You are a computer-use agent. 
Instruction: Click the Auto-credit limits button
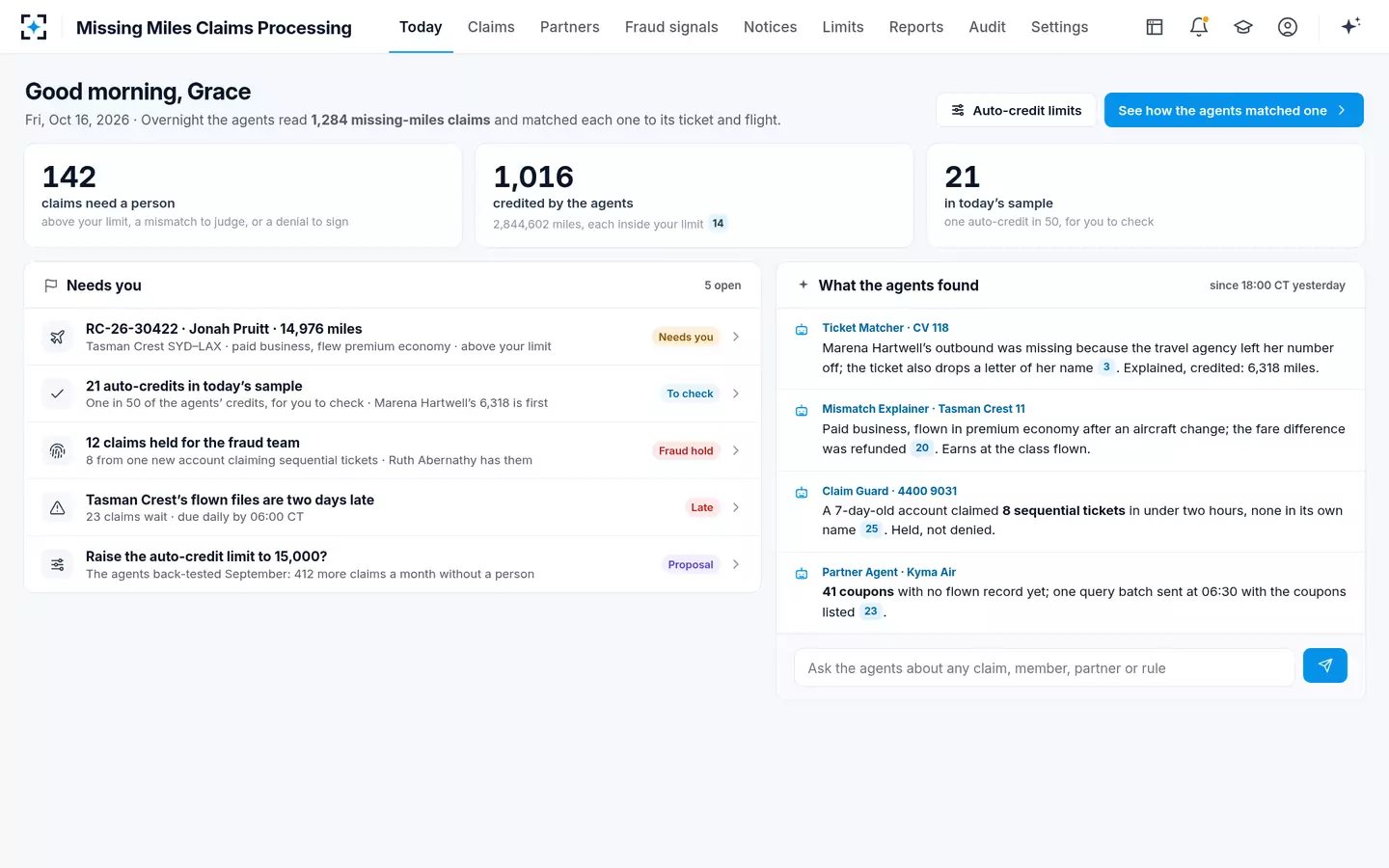[1016, 110]
